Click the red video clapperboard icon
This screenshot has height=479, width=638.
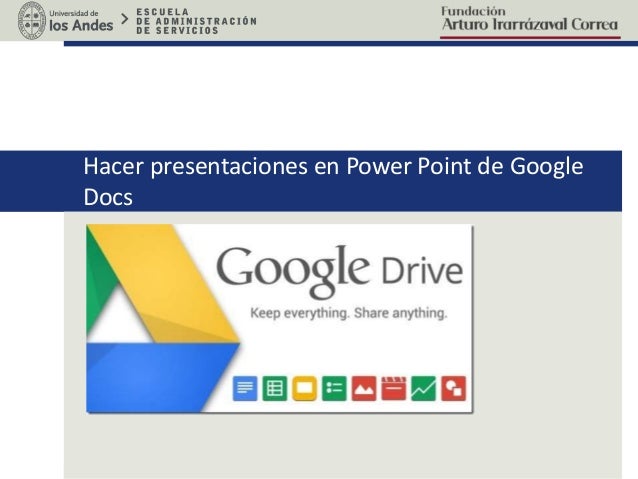tap(393, 388)
